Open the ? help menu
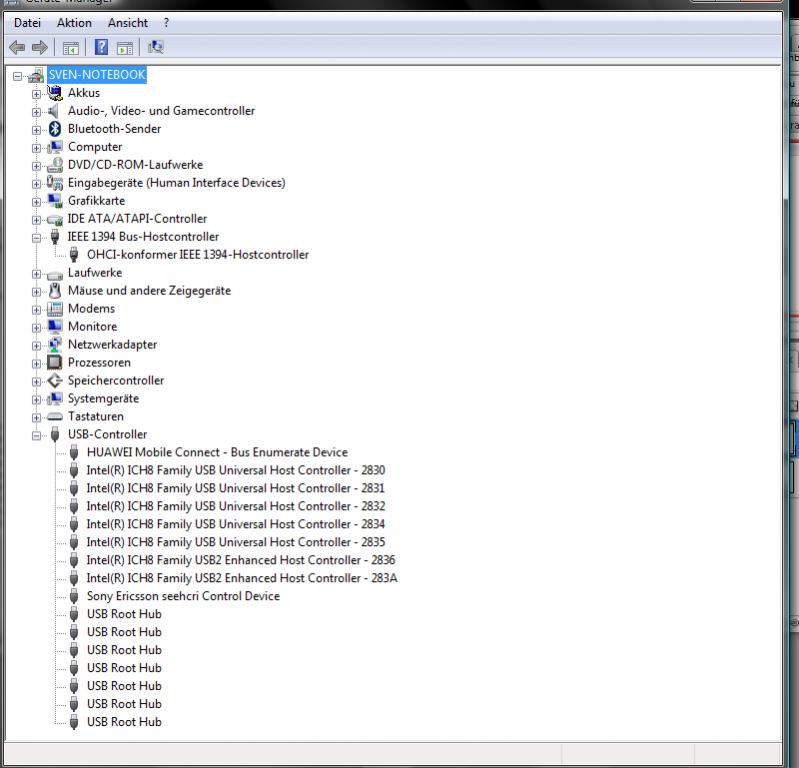 (166, 23)
